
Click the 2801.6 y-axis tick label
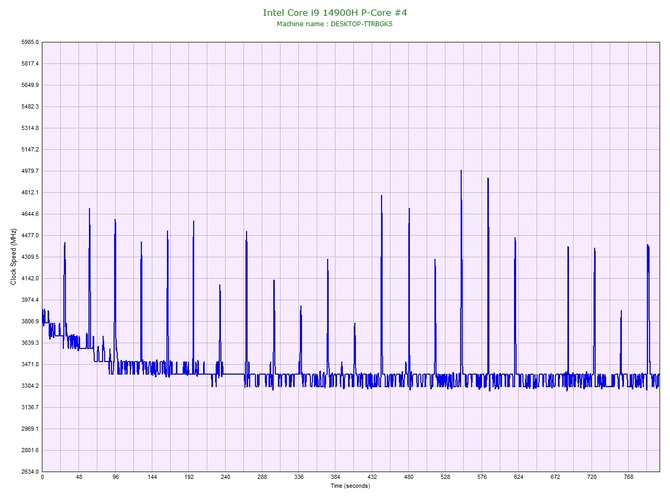30,450
